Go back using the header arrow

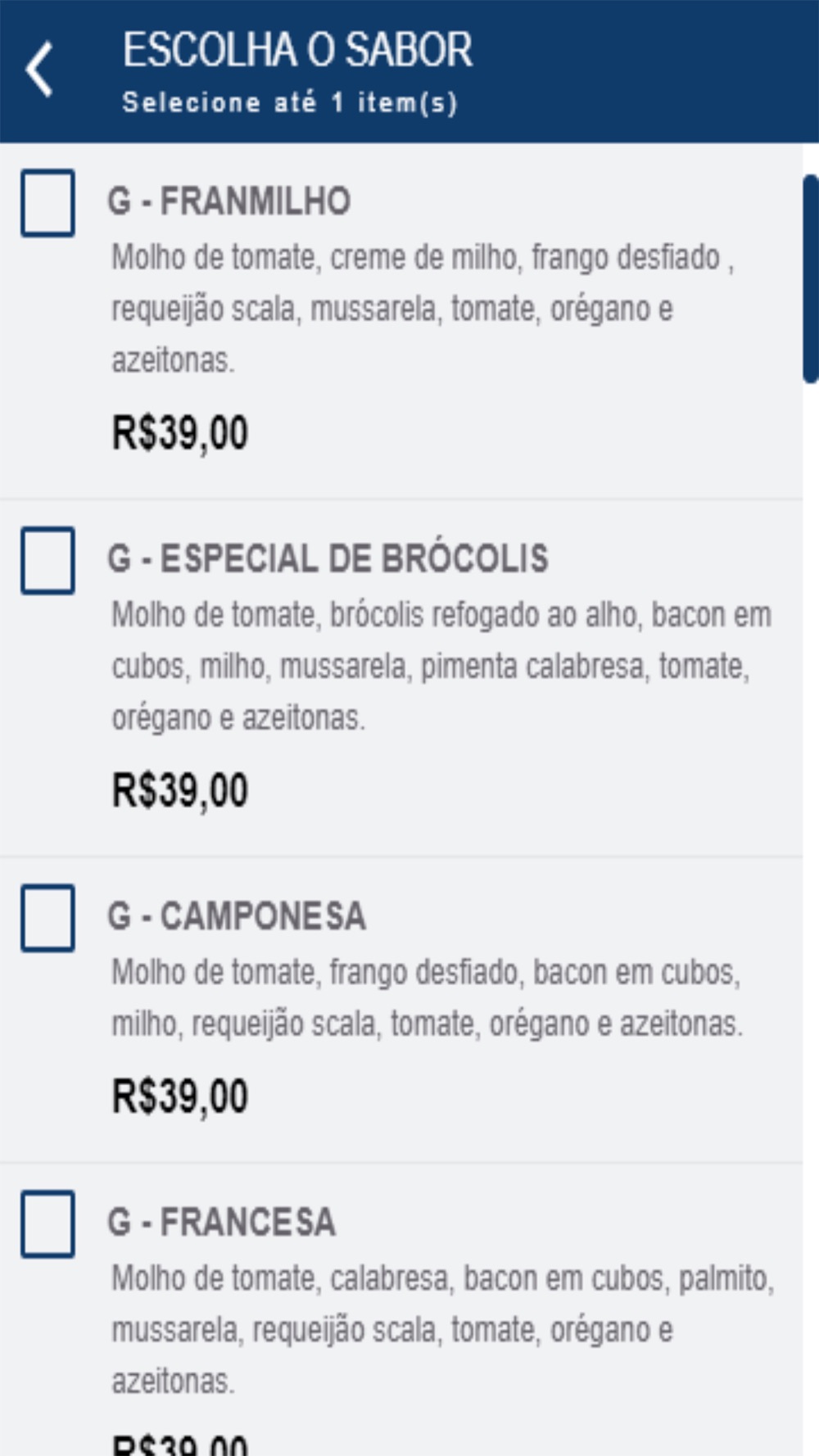(38, 70)
